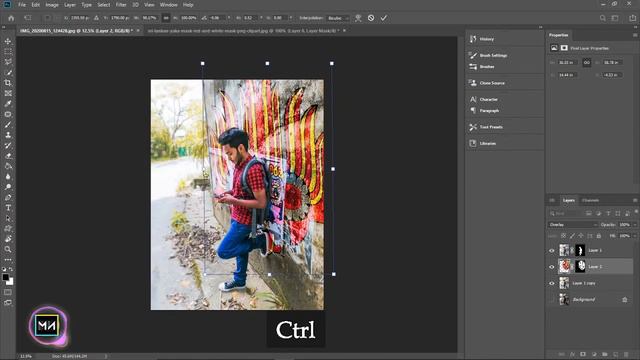
Task: Open the Fill slider arrow
Action: pos(635,236)
